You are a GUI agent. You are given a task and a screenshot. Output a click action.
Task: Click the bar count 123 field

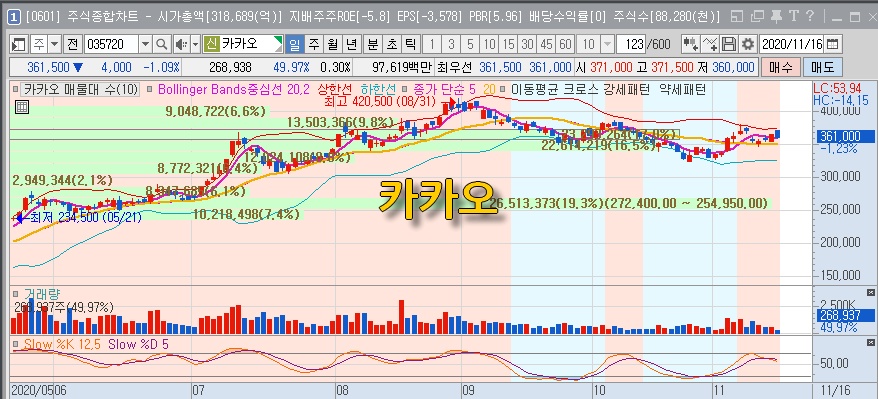tap(630, 44)
